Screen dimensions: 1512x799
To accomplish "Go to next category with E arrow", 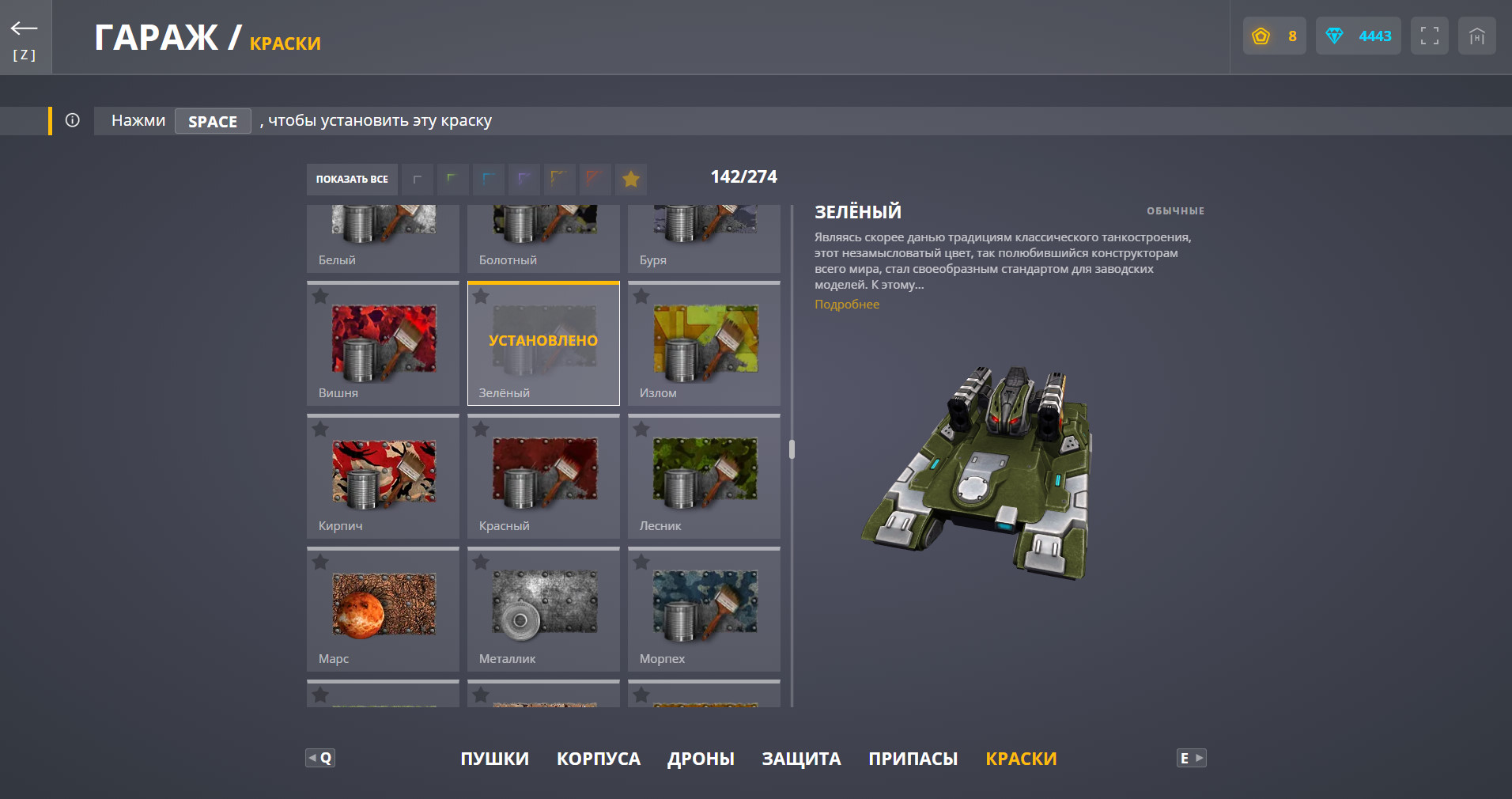I will (x=1192, y=758).
